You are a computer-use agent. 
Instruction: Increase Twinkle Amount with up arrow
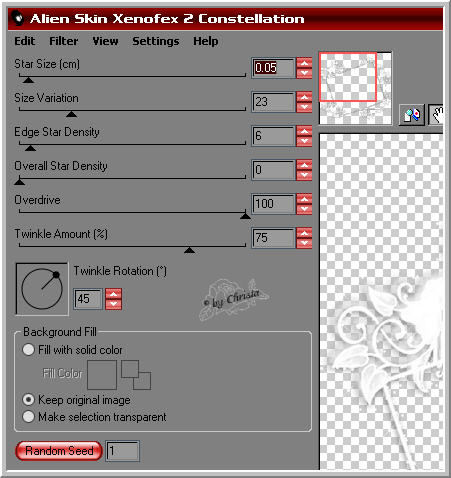[x=304, y=233]
